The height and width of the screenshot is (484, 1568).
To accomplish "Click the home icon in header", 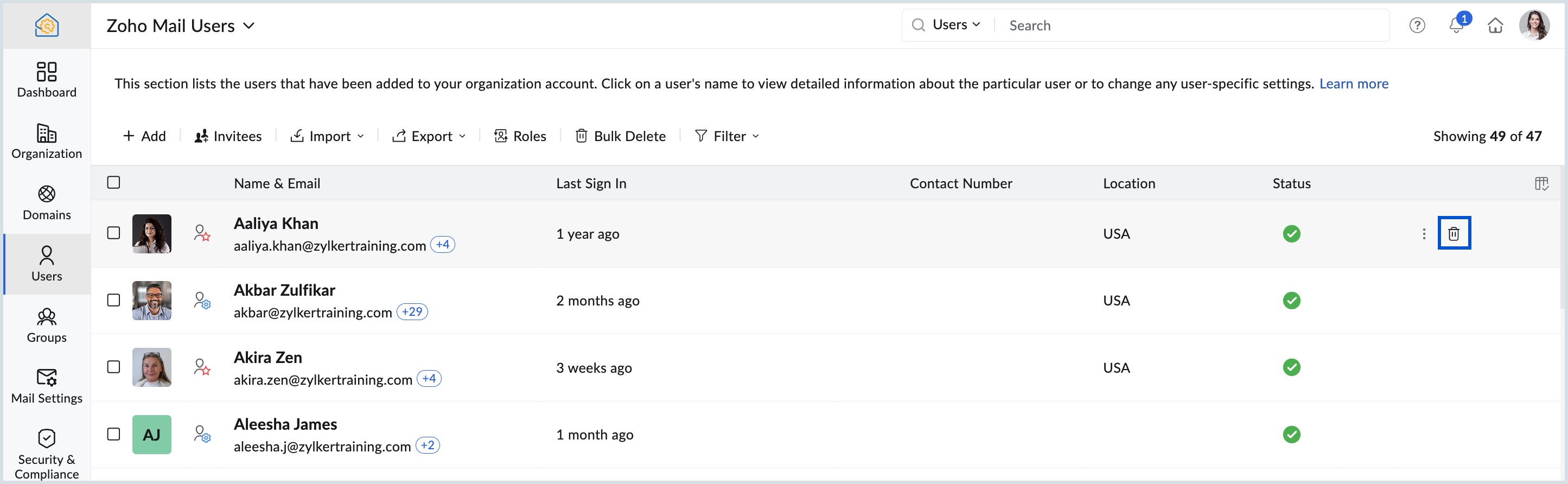I will point(1495,25).
